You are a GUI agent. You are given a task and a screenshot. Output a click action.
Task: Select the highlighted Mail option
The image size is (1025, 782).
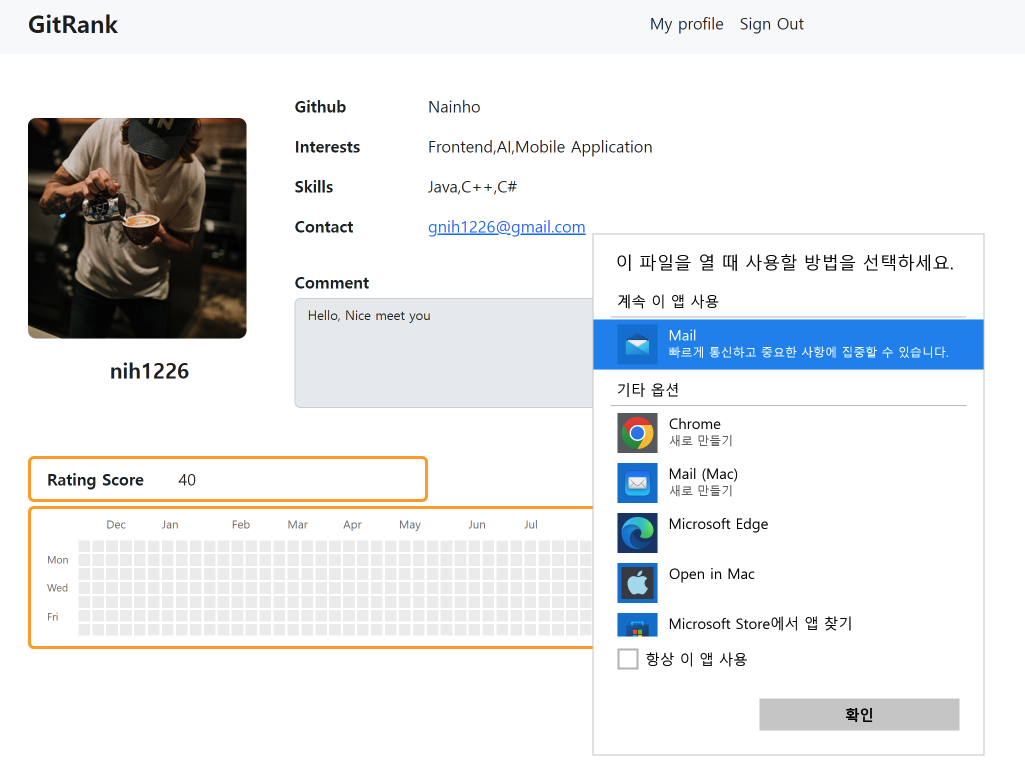pyautogui.click(x=788, y=345)
